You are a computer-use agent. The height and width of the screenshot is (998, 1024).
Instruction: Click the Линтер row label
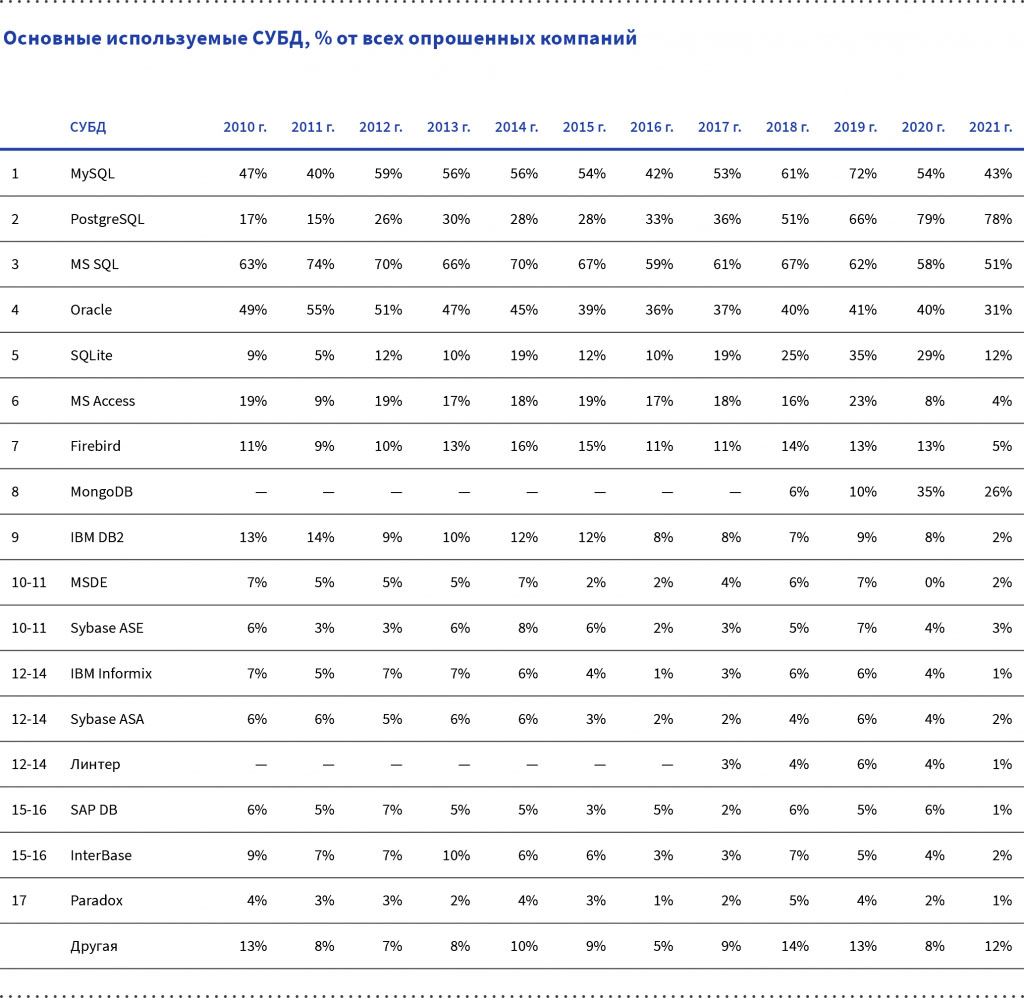click(x=95, y=764)
